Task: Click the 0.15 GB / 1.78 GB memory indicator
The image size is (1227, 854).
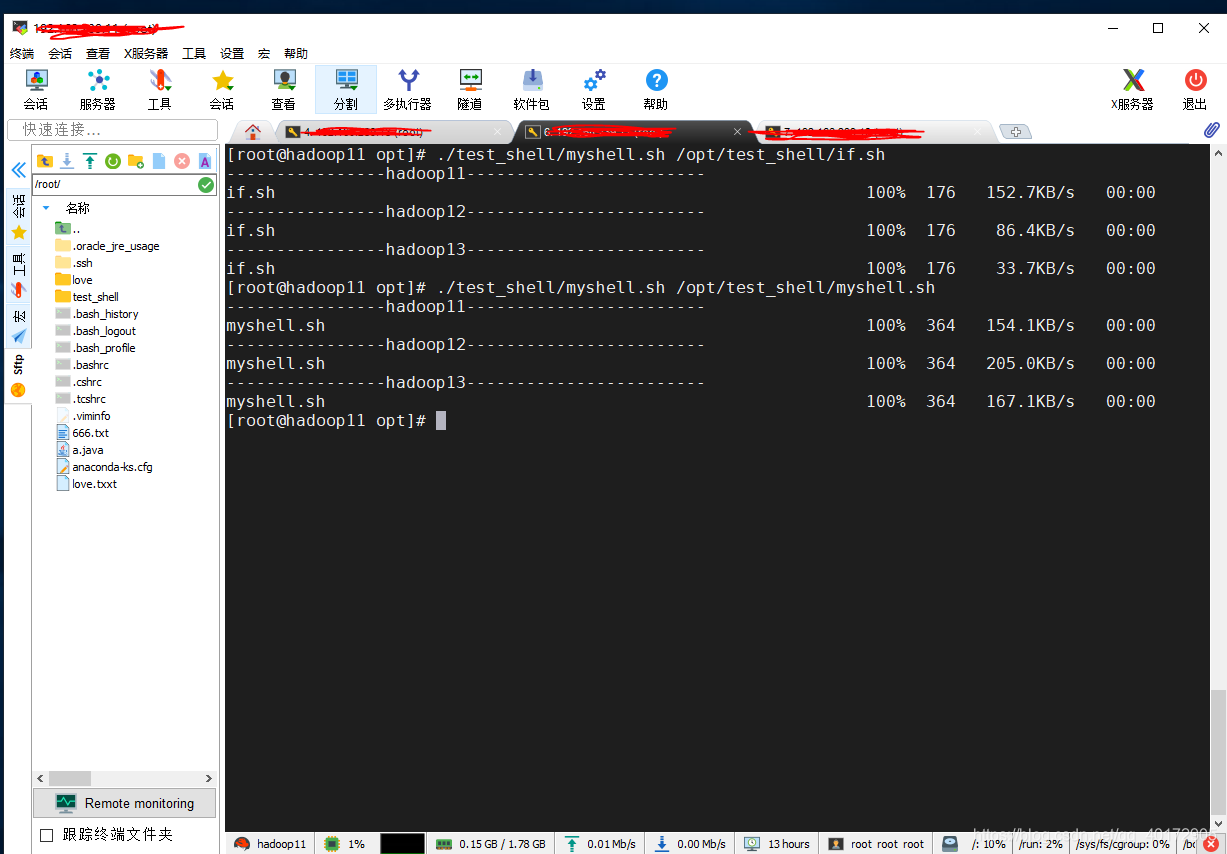Action: pos(491,844)
